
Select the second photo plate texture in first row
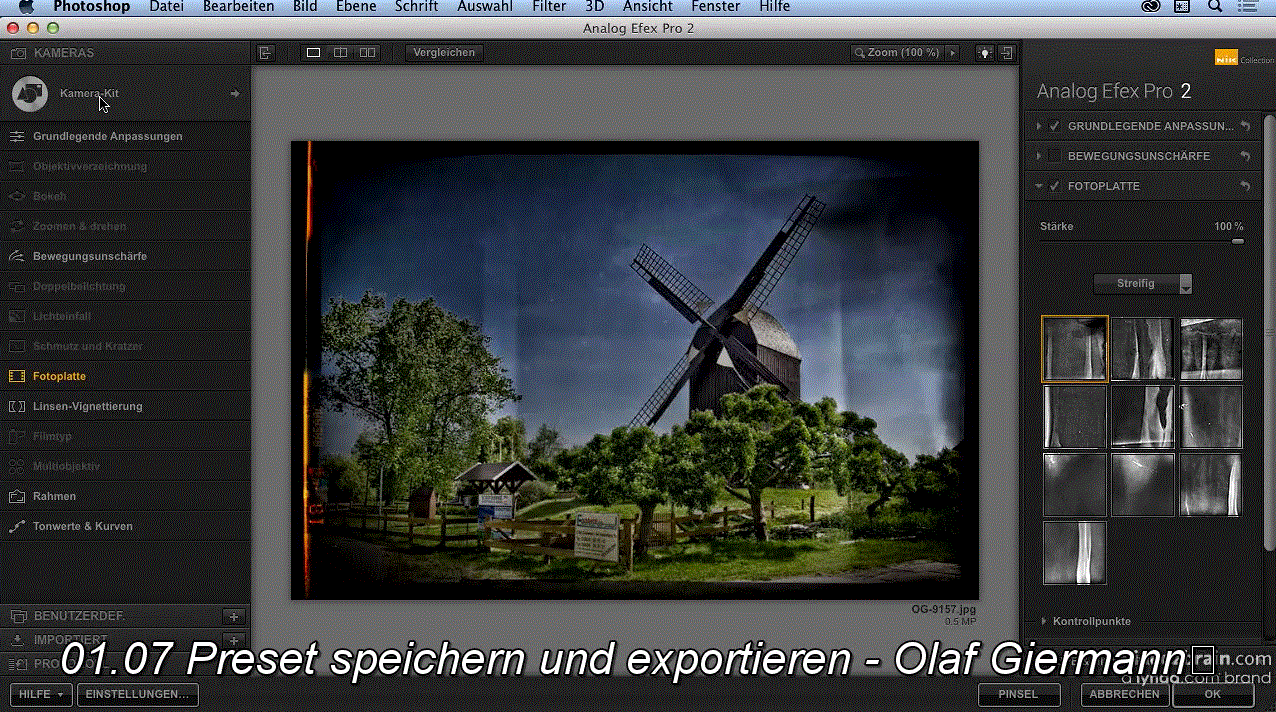(1143, 349)
